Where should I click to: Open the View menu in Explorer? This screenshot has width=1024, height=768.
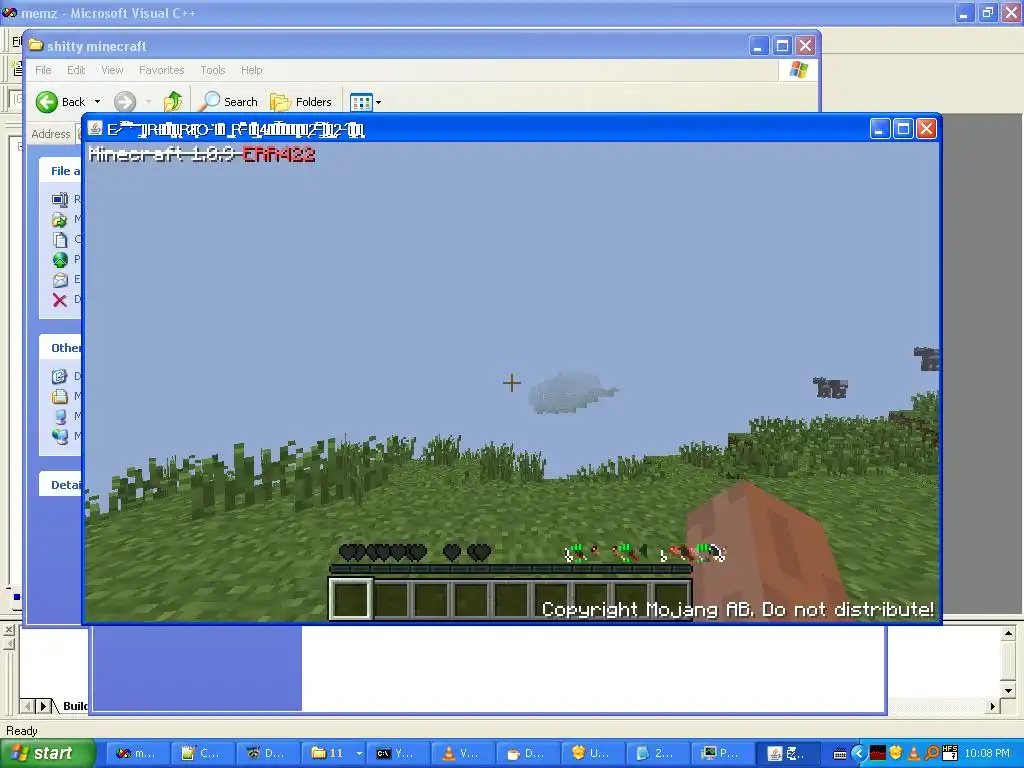112,70
